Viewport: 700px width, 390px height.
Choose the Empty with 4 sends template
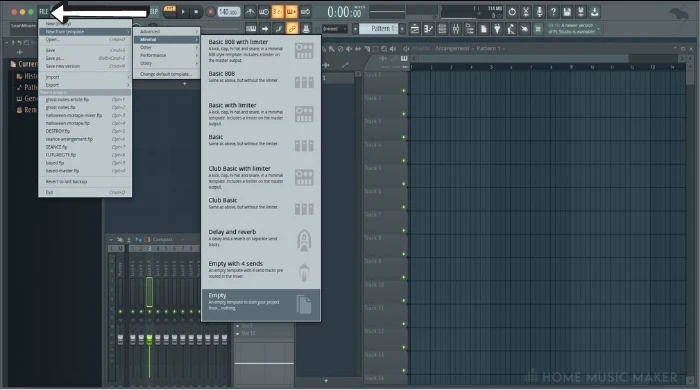click(x=261, y=272)
